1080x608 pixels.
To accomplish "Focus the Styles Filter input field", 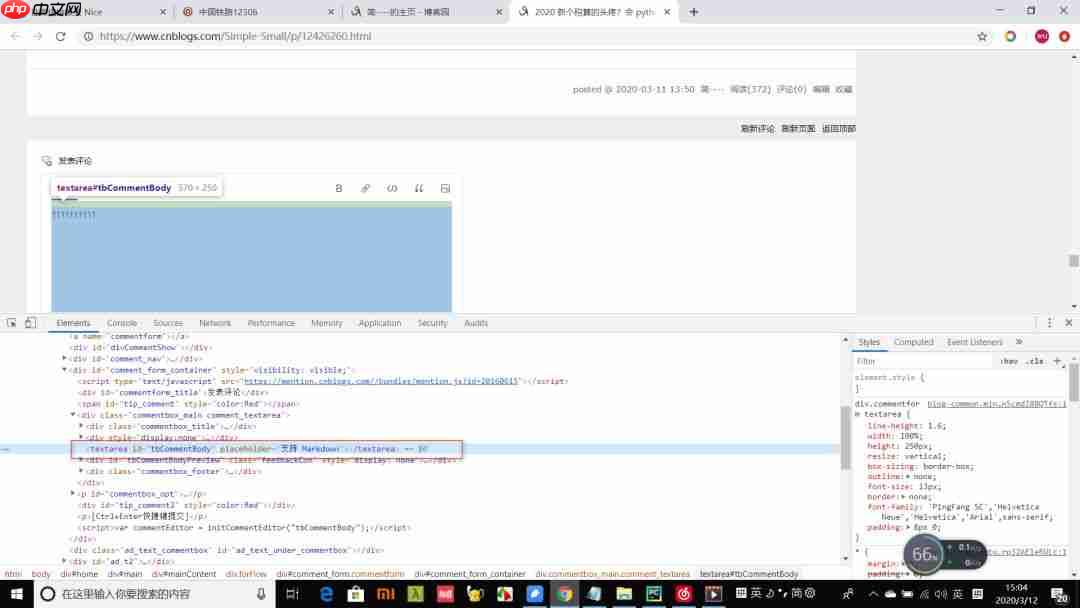I will tap(924, 361).
